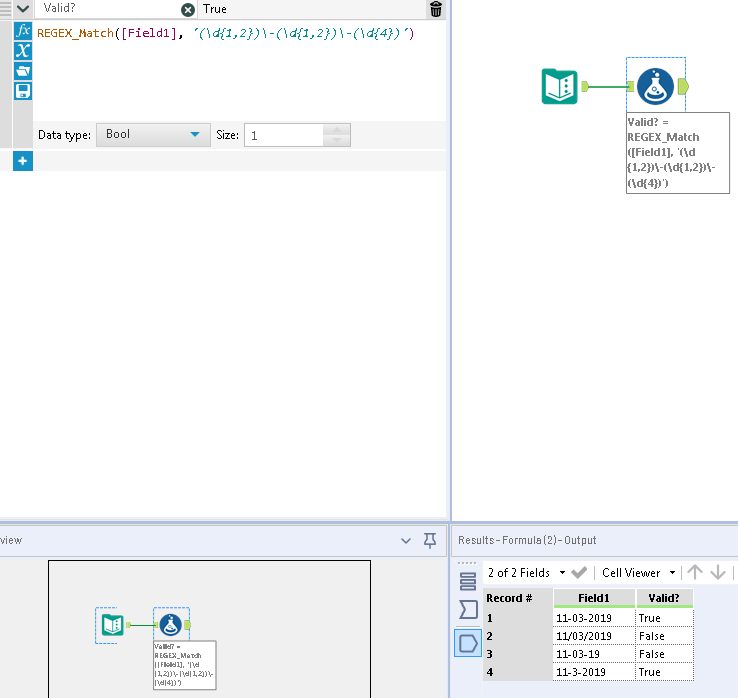Save the expression with disk icon

click(x=23, y=91)
